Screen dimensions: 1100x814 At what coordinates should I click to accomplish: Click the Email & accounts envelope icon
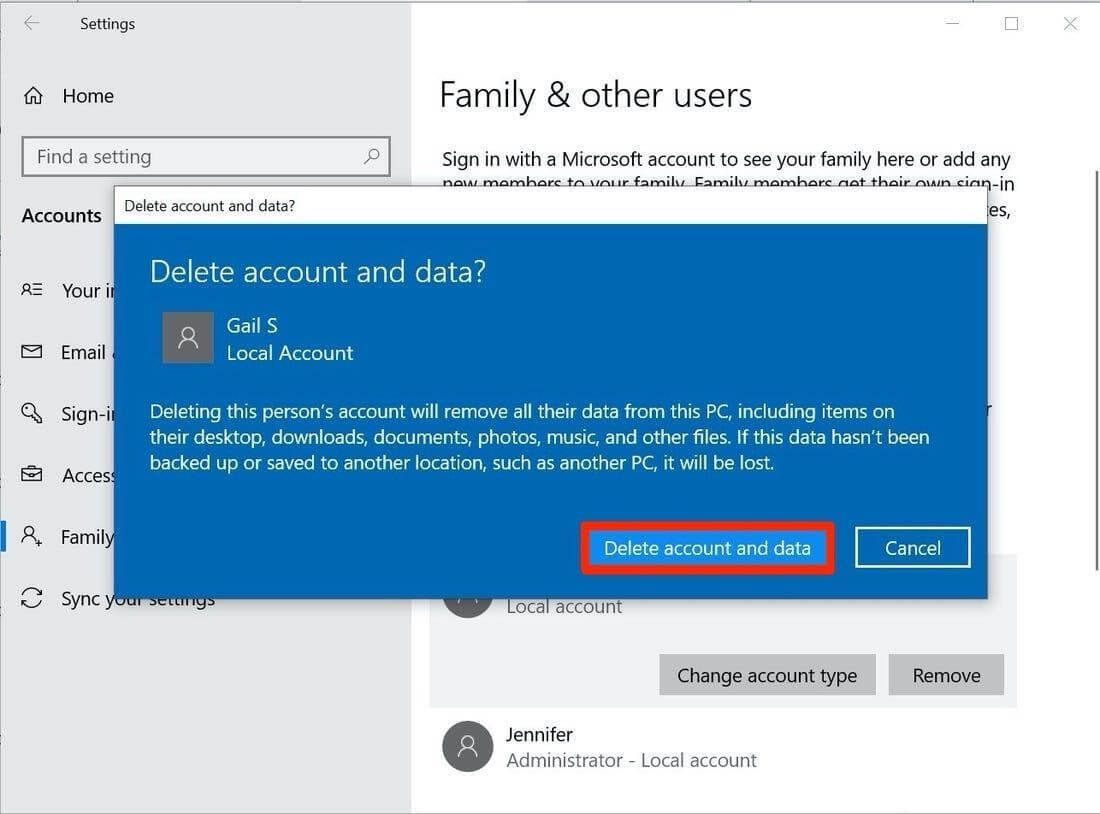pyautogui.click(x=32, y=352)
